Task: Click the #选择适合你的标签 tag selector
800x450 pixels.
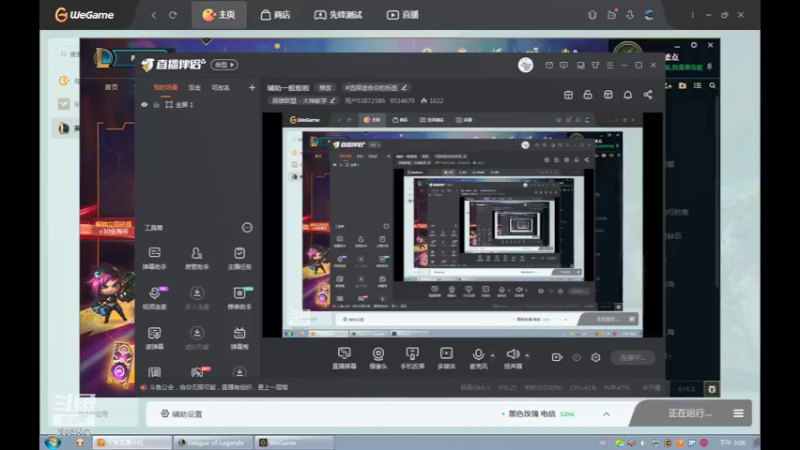Action: click(x=376, y=88)
